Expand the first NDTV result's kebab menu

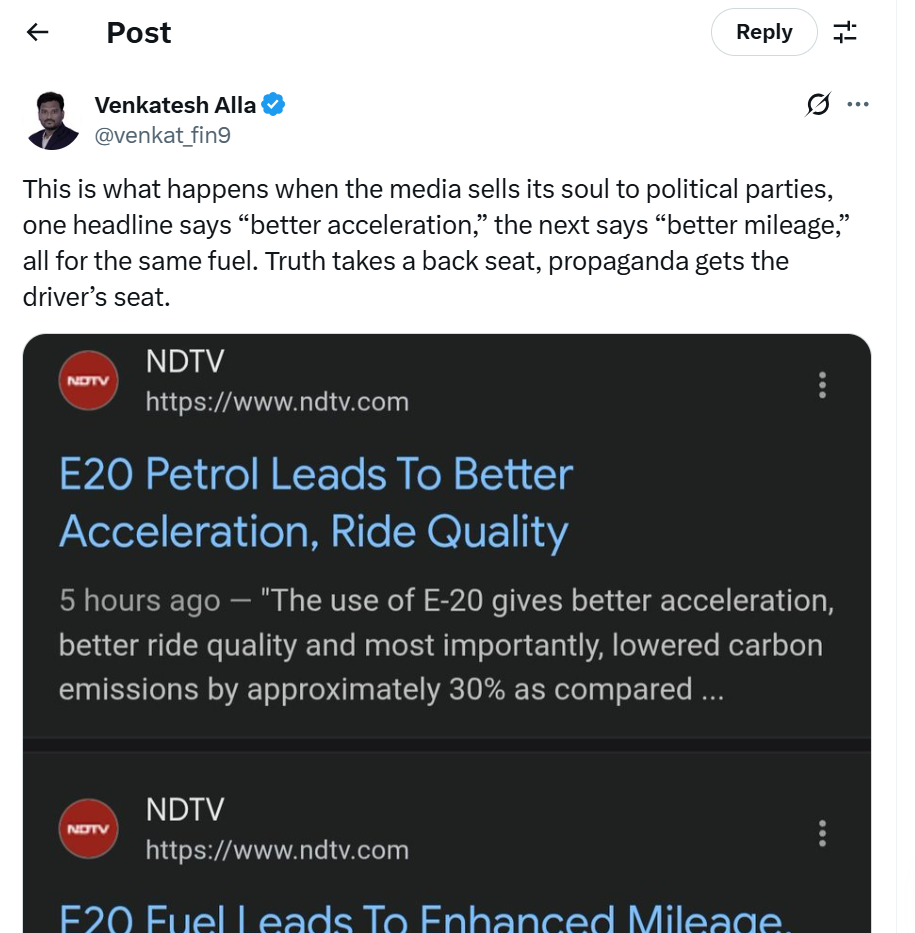click(822, 385)
